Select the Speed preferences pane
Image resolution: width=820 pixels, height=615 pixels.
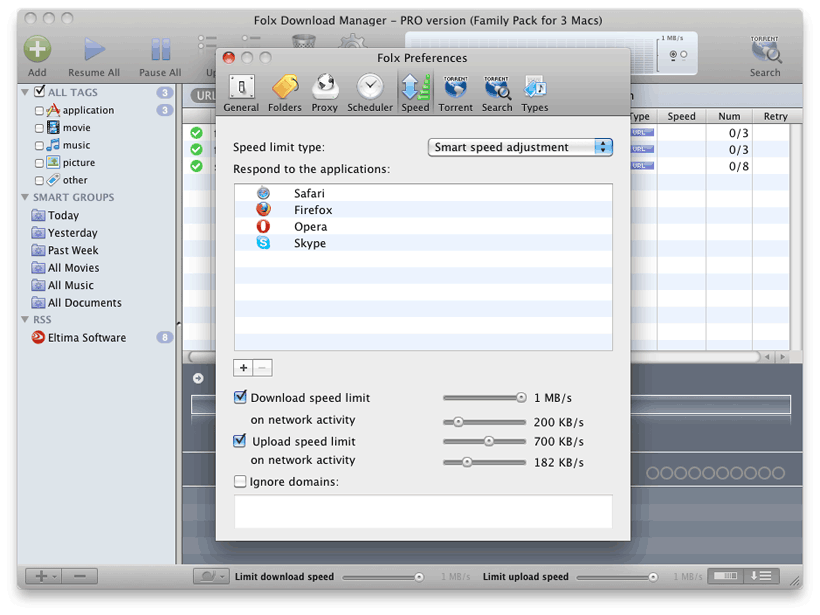pyautogui.click(x=415, y=93)
